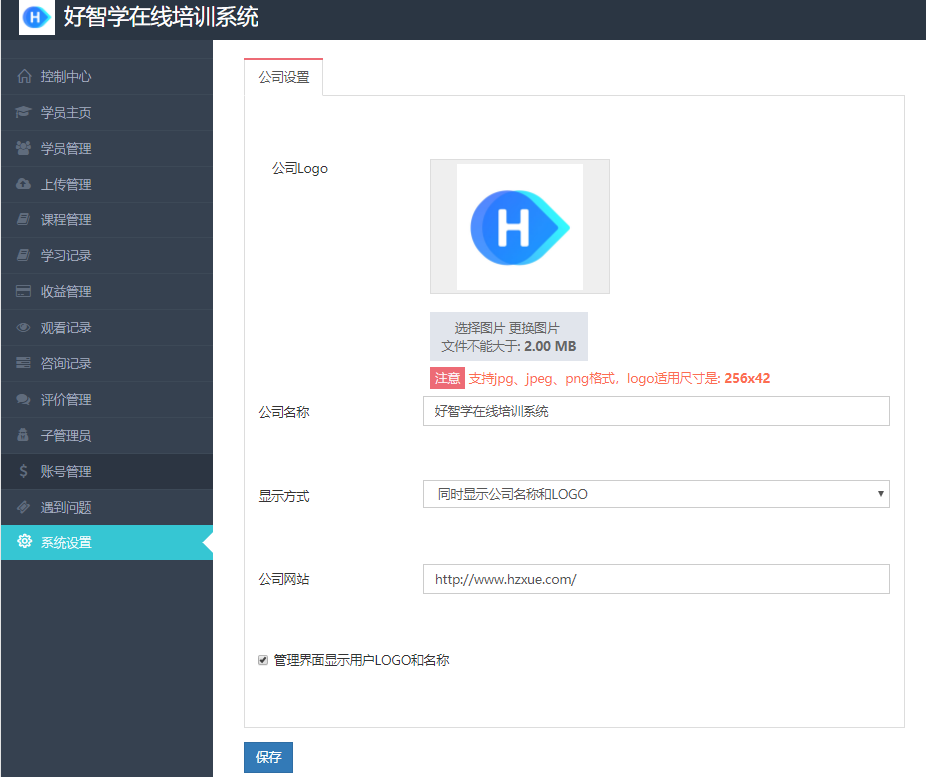Open 子管理员 in sidebar
926x777 pixels.
pos(107,435)
